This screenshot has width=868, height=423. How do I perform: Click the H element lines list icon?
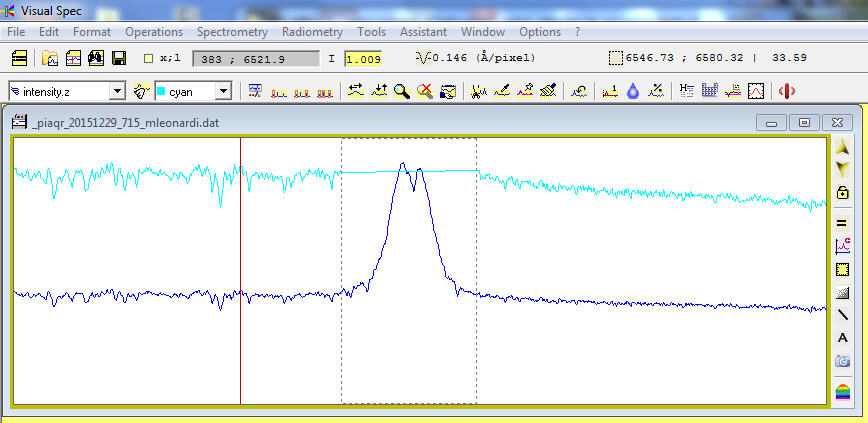686,91
